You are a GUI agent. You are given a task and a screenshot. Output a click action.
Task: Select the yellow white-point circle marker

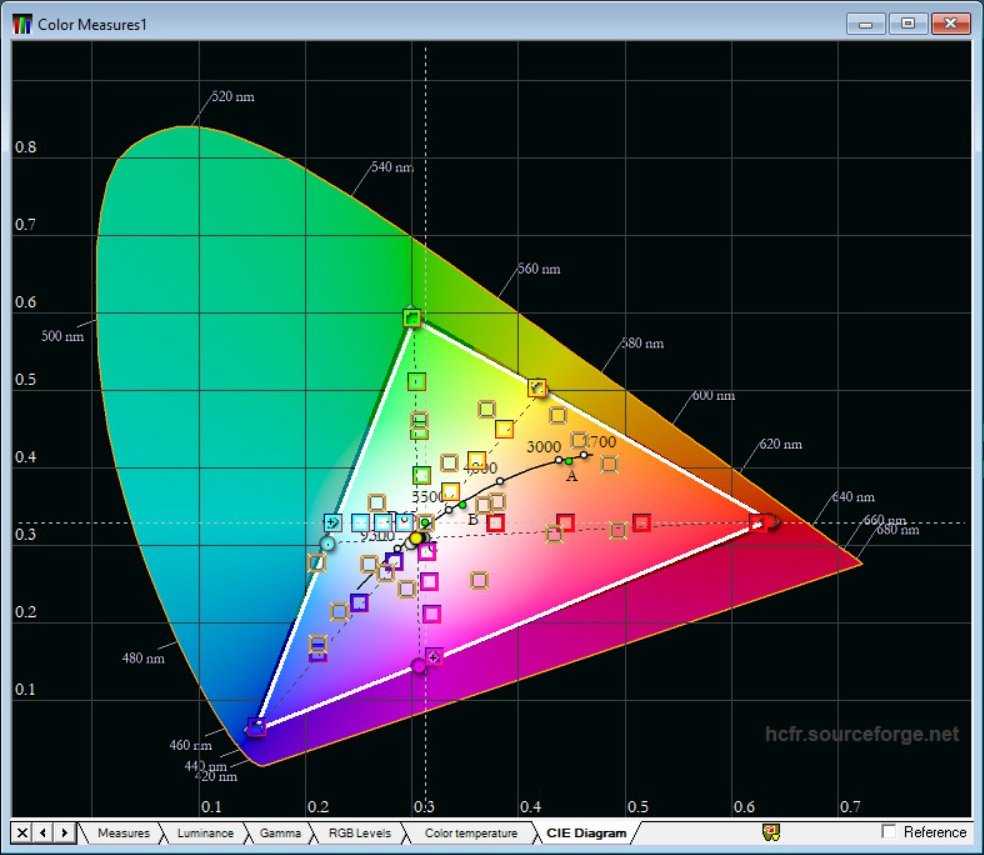click(x=416, y=539)
